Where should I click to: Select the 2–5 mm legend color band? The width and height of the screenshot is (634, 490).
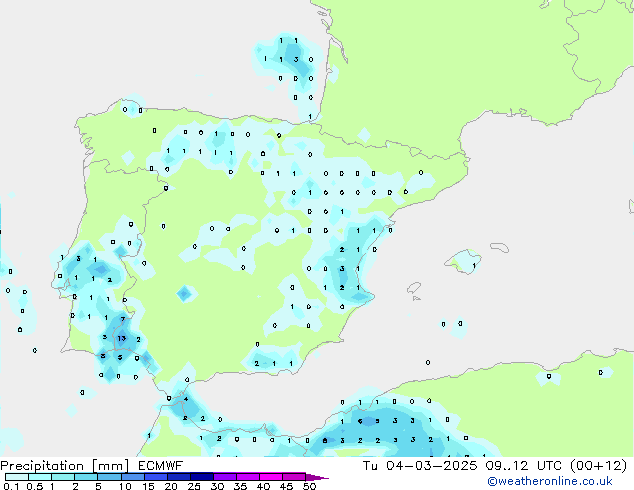[86, 477]
